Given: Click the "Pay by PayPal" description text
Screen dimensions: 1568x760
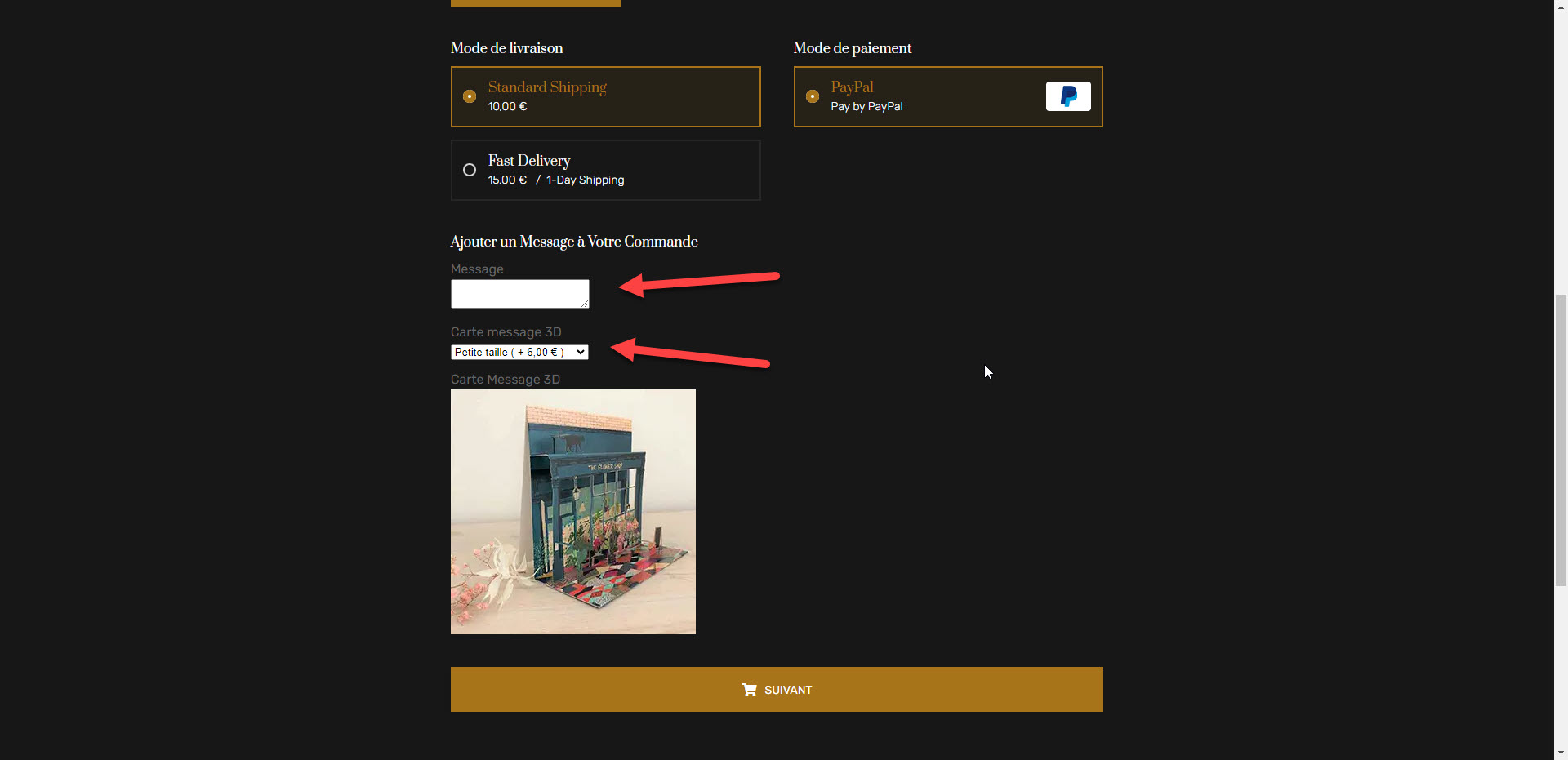Looking at the screenshot, I should pyautogui.click(x=866, y=107).
